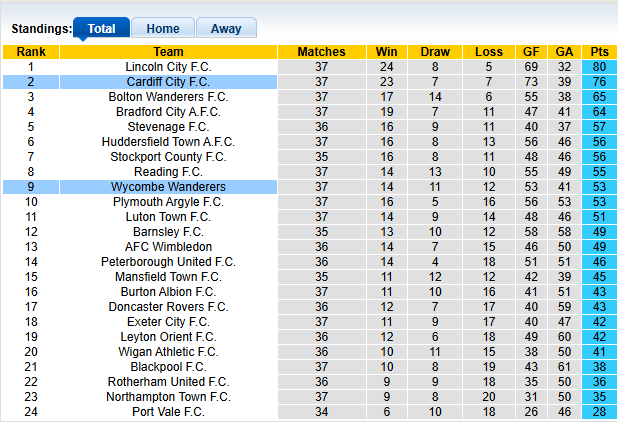Open Lincoln City F.C. team link
Viewport: 618px width, 422px height.
(168, 67)
